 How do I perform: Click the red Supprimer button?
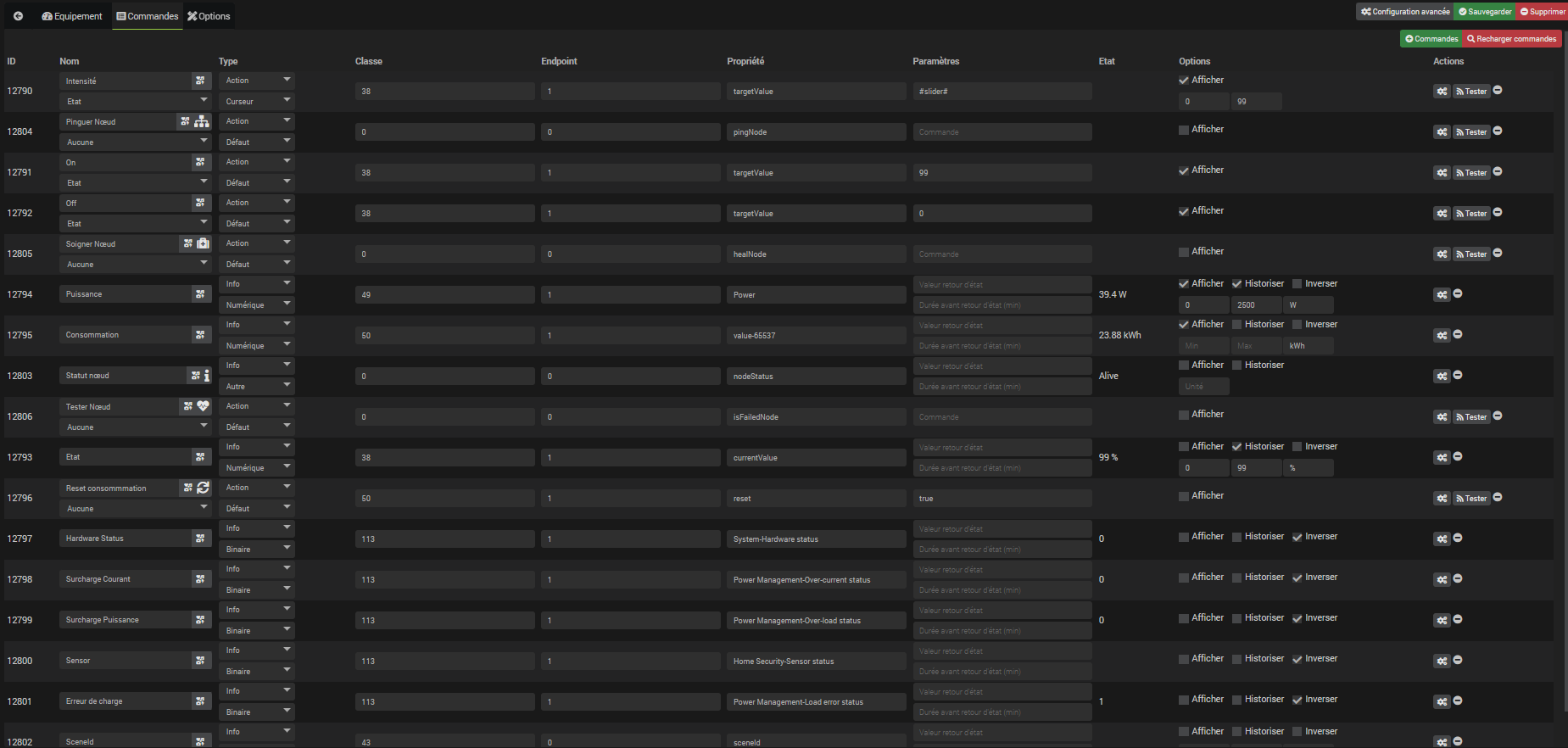1542,12
